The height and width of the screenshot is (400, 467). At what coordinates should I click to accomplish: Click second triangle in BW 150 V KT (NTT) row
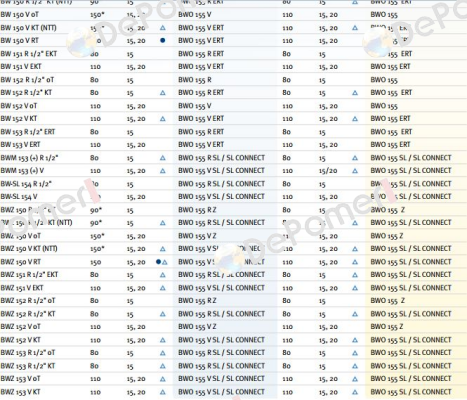[355, 28]
